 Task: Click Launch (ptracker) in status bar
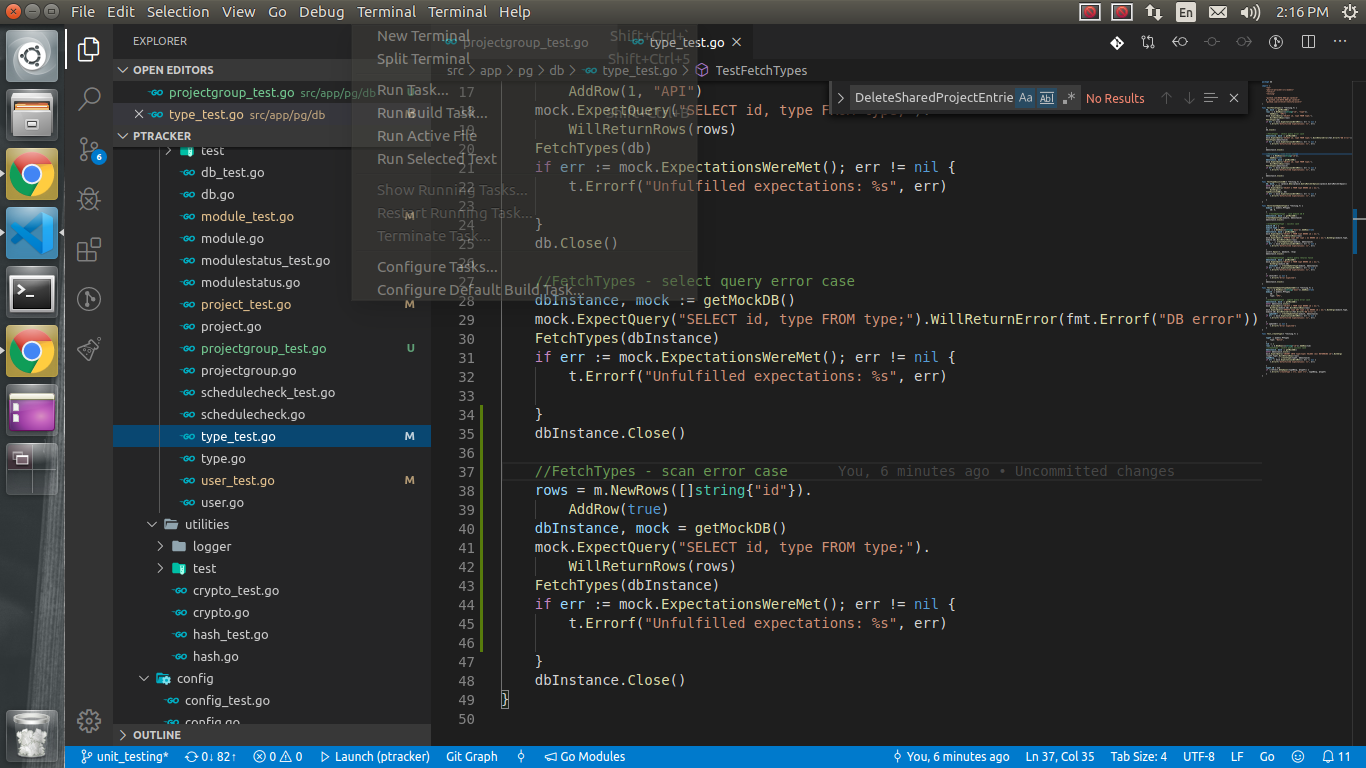tap(373, 757)
